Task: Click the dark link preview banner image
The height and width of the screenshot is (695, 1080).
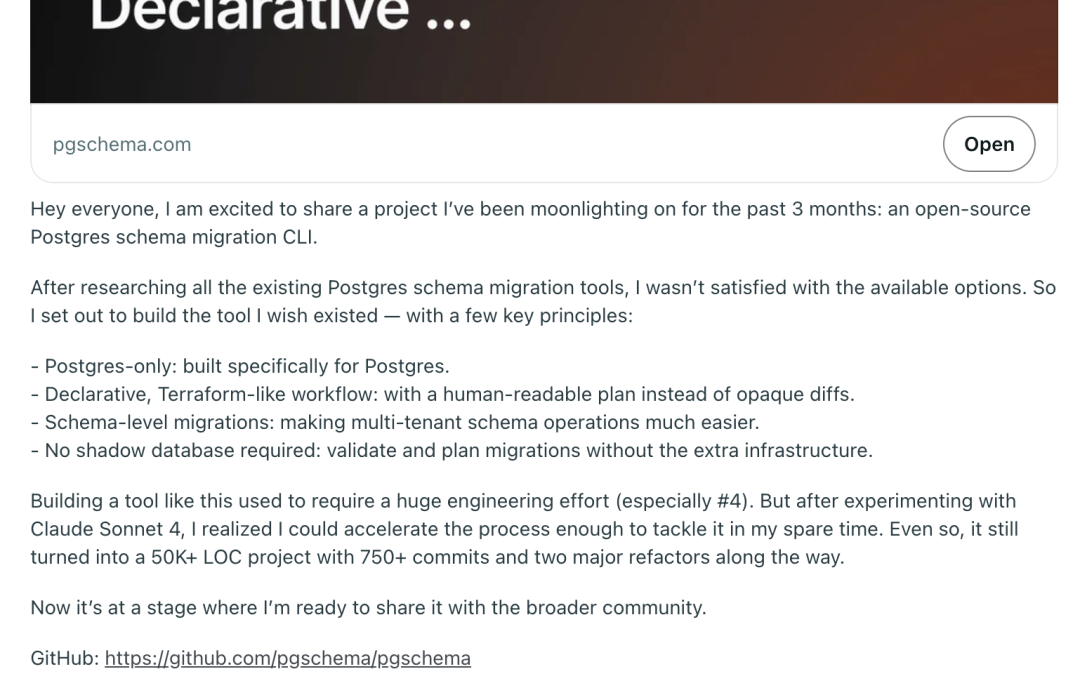Action: pos(543,52)
